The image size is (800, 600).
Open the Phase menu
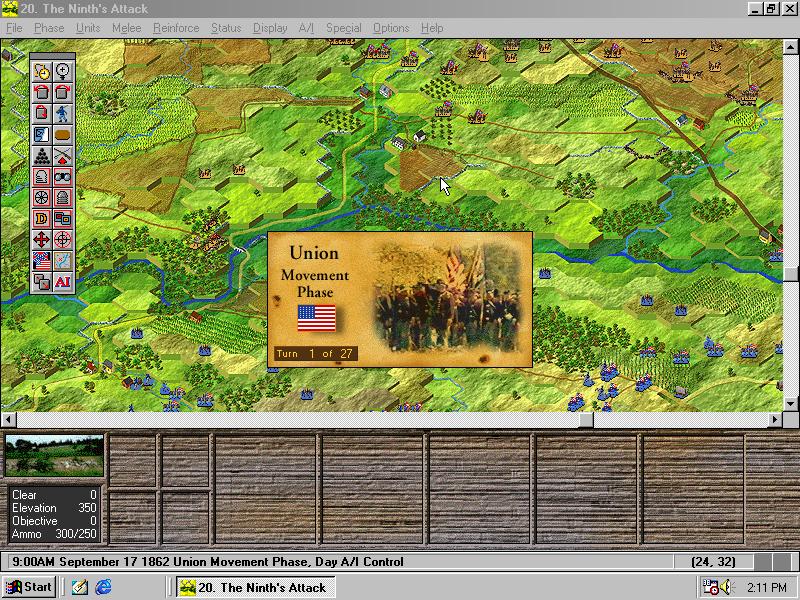pyautogui.click(x=49, y=28)
